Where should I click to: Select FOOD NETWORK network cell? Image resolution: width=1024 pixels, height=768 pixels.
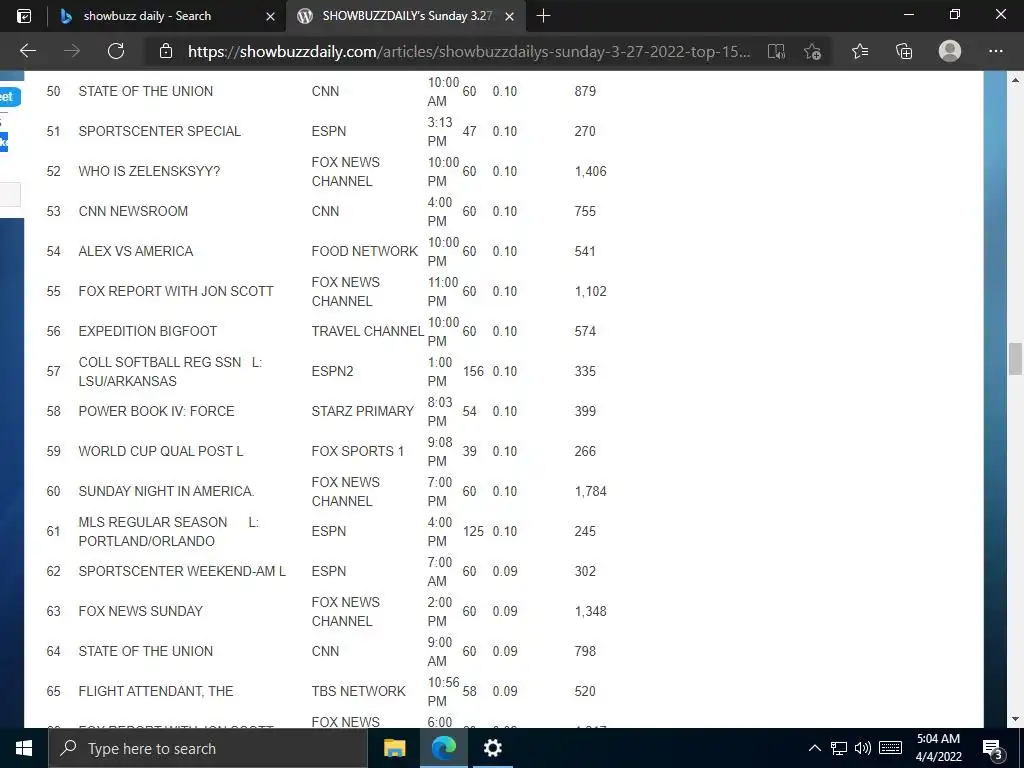[364, 251]
